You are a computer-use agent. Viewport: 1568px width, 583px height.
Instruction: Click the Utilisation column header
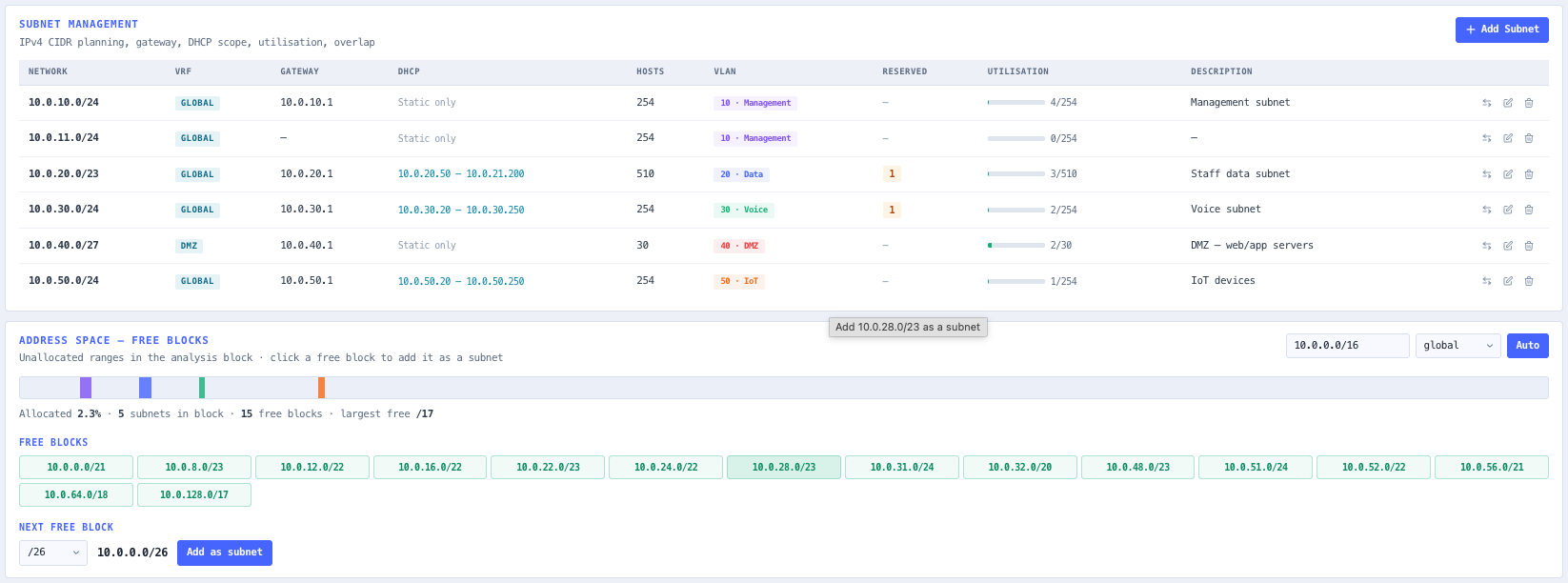coord(1018,71)
